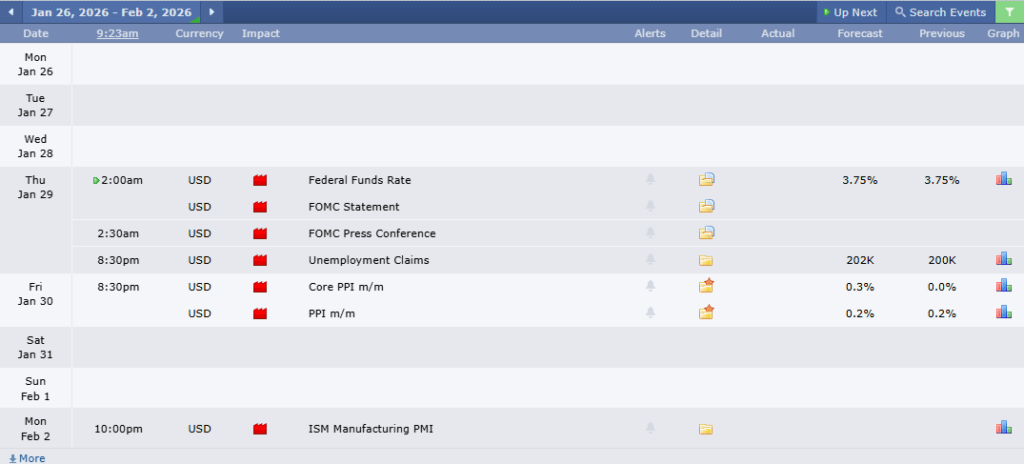Enable alert bell for ISM Manufacturing PMI
Screen dimensions: 1024x464
coord(650,429)
